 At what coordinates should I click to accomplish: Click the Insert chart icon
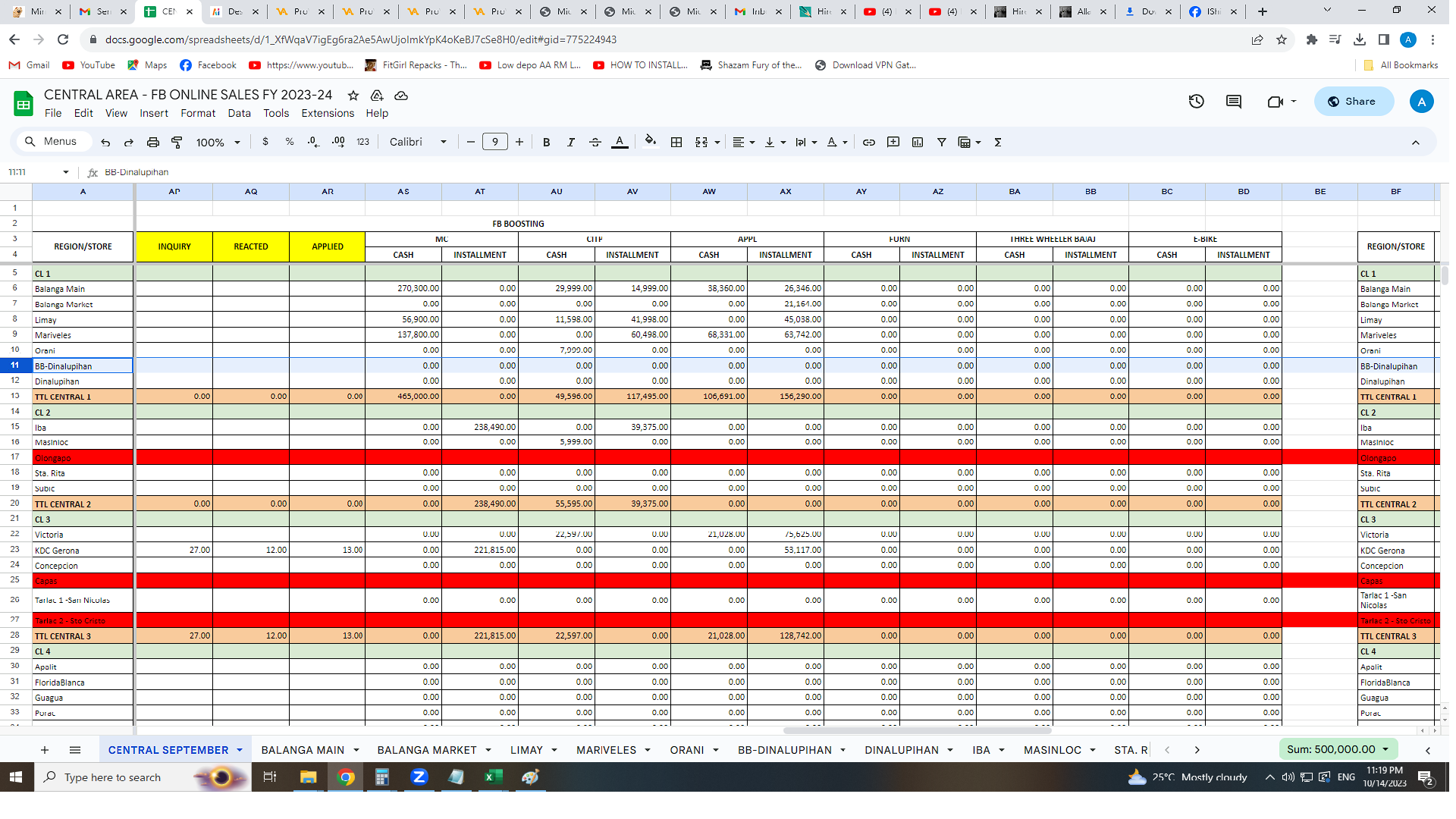click(x=918, y=143)
